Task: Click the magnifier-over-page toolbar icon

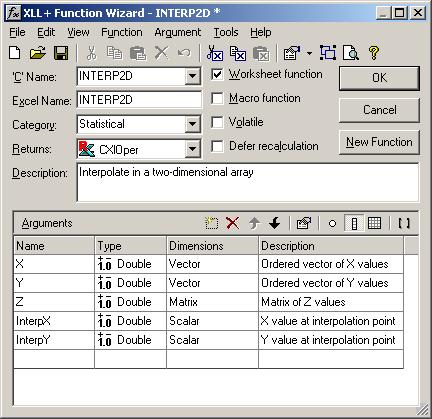Action: [351, 53]
